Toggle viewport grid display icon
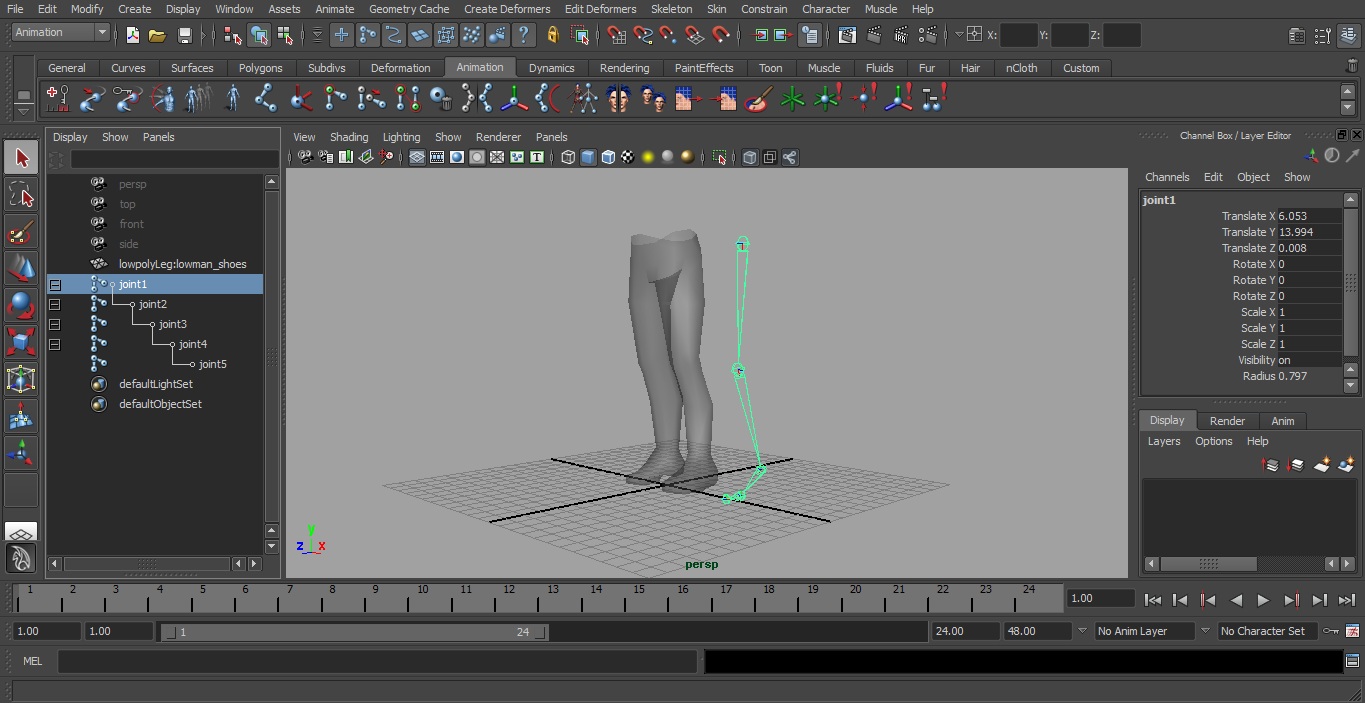This screenshot has height=703, width=1365. [x=417, y=157]
